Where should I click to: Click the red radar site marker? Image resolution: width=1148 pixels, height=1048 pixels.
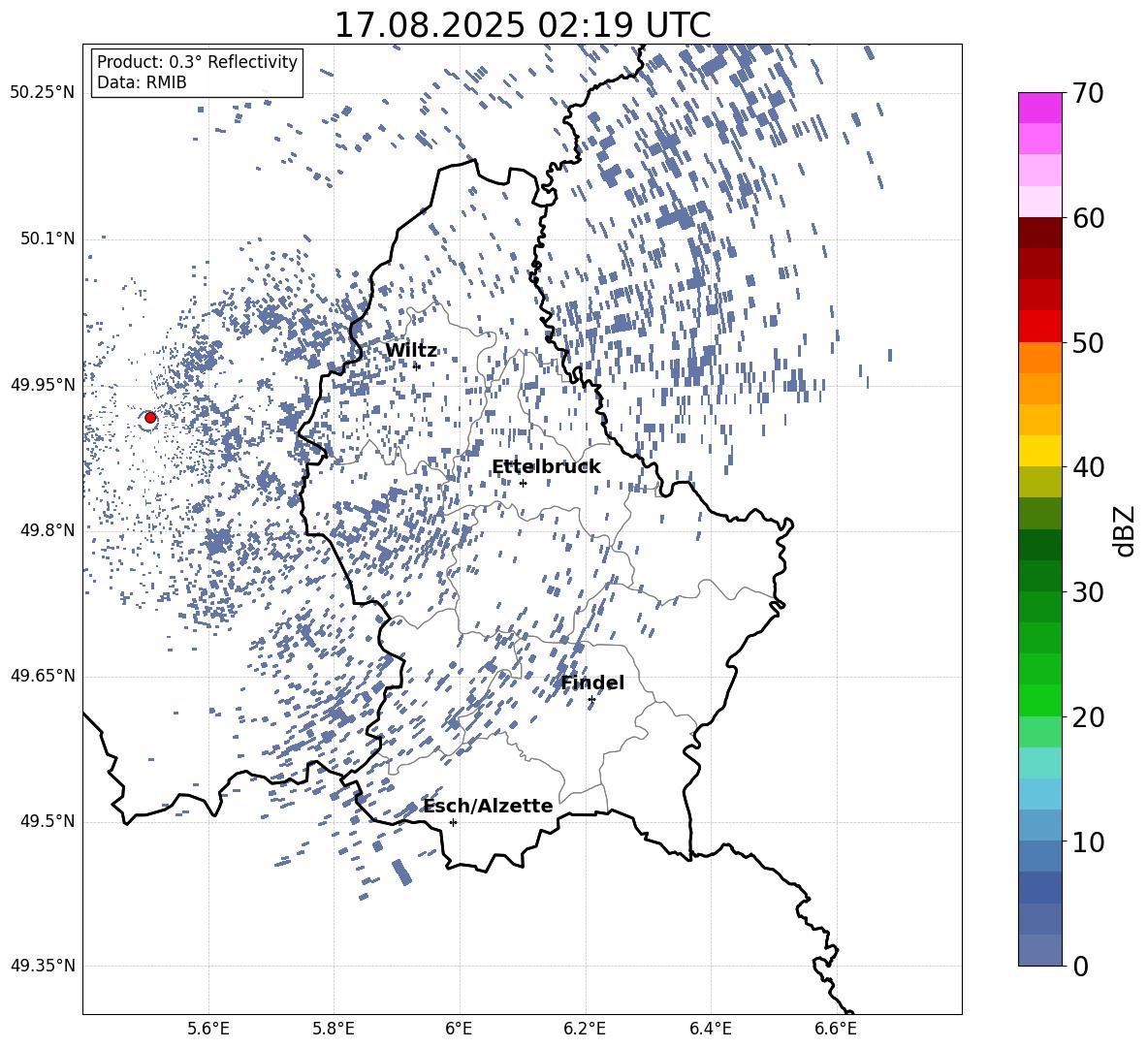coord(150,418)
